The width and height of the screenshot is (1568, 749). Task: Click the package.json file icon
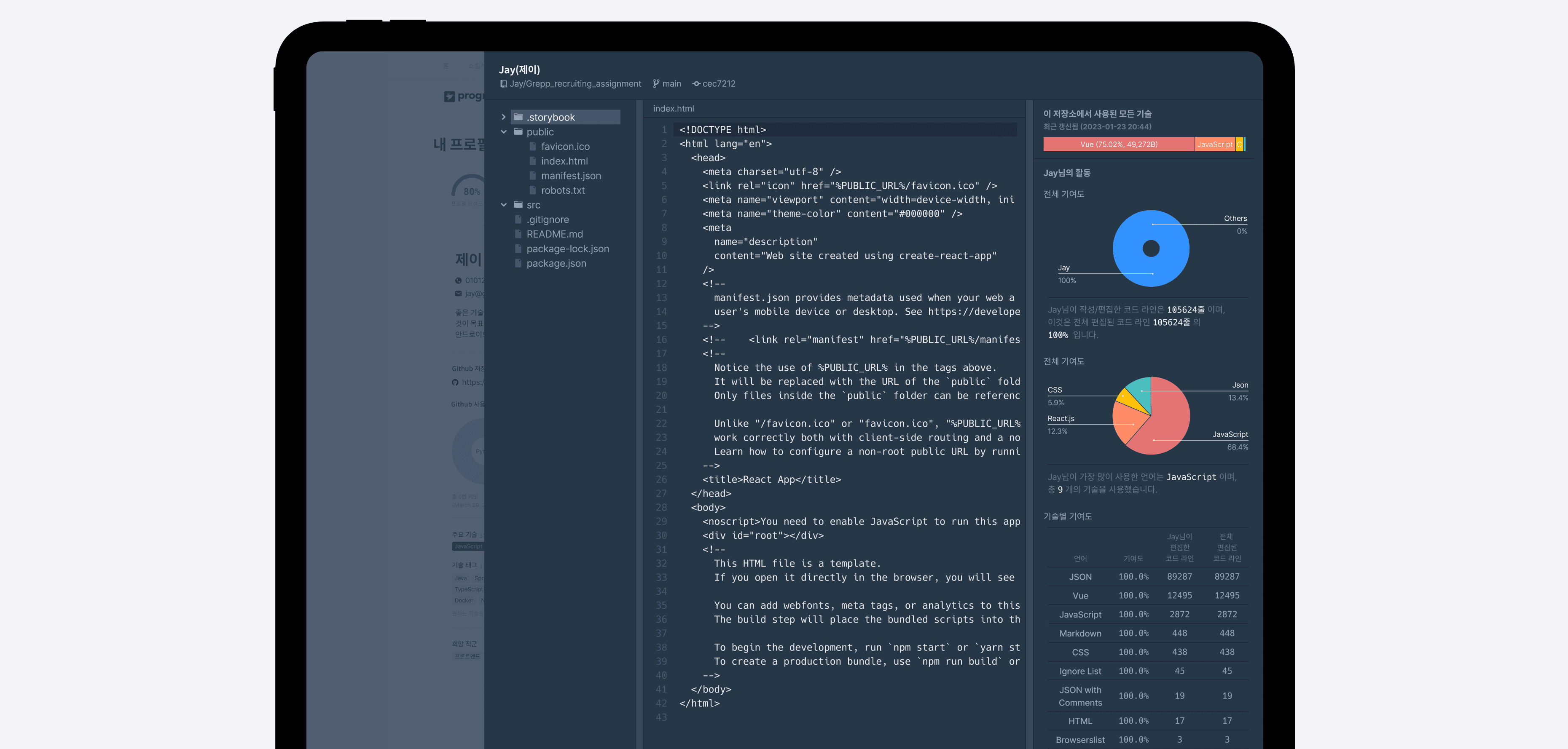[518, 263]
